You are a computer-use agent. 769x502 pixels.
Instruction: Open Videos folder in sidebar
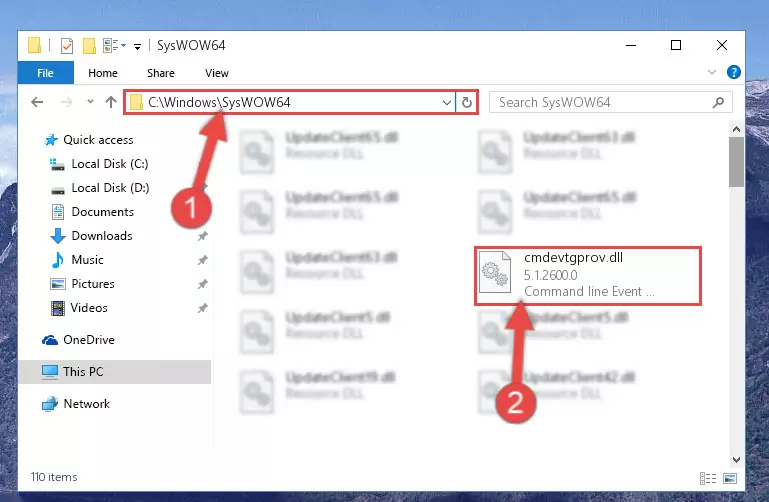[x=89, y=308]
